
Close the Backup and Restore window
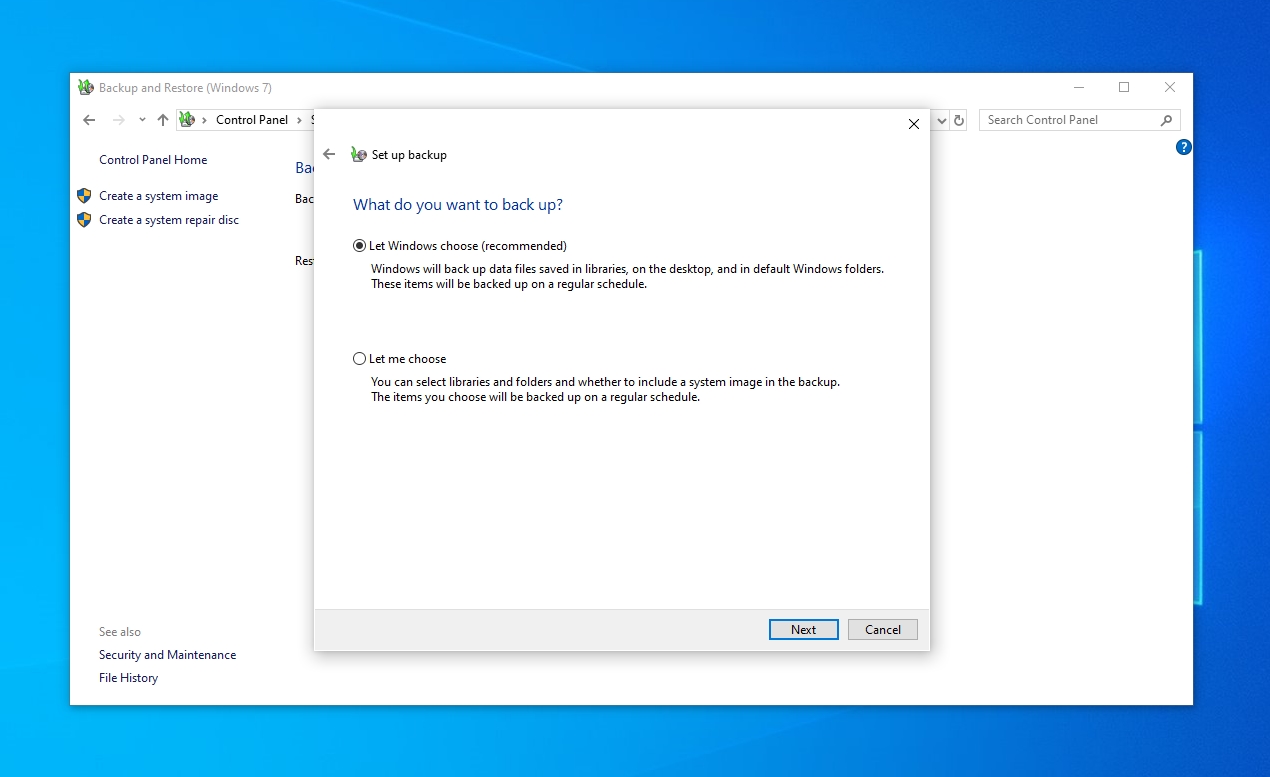tap(1170, 88)
